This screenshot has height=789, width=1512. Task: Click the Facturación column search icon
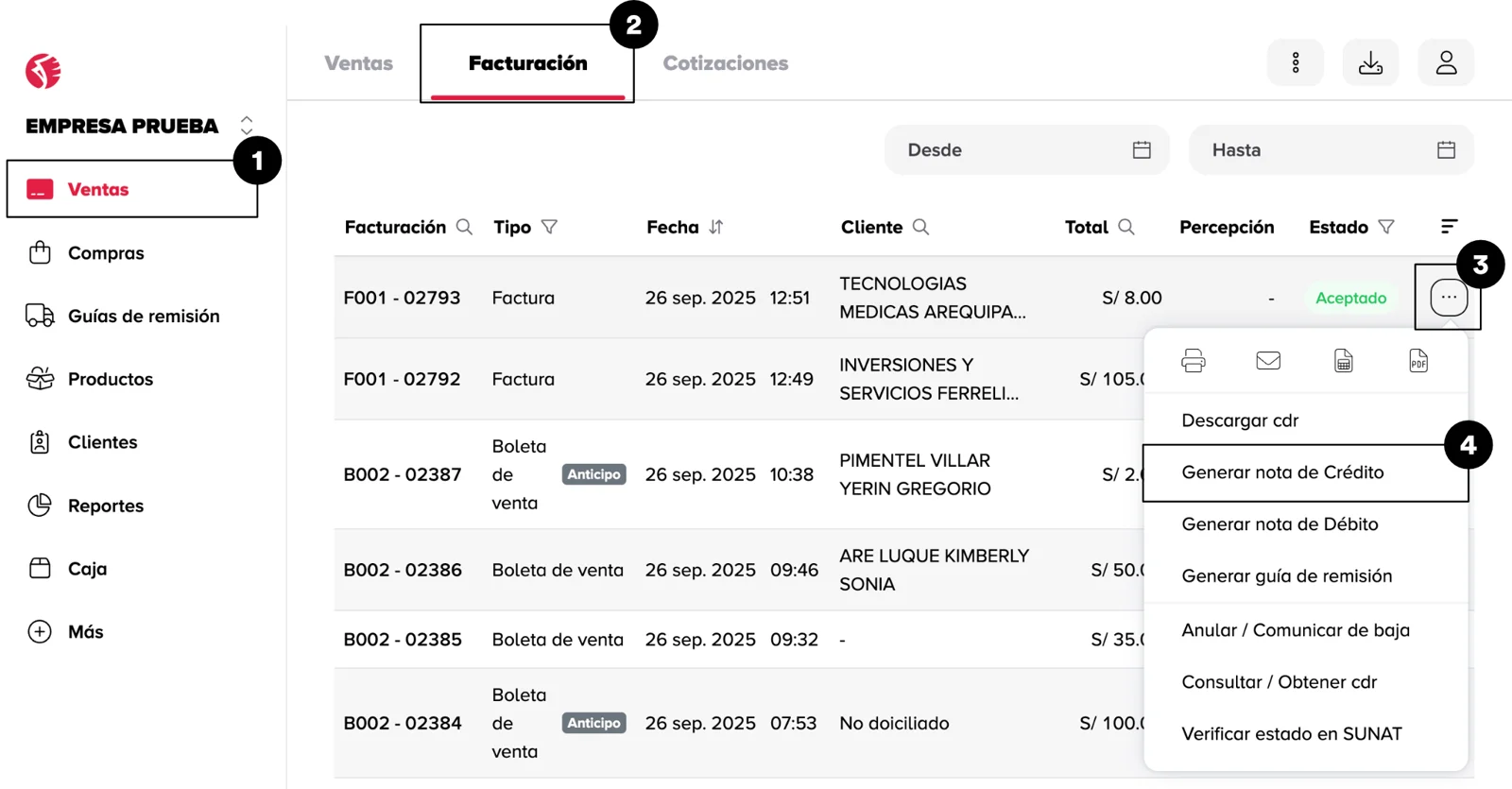click(x=464, y=227)
